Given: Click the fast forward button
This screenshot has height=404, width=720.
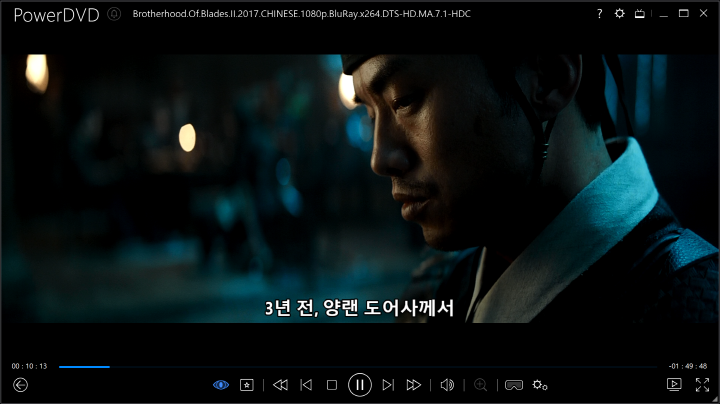Looking at the screenshot, I should pyautogui.click(x=413, y=385).
